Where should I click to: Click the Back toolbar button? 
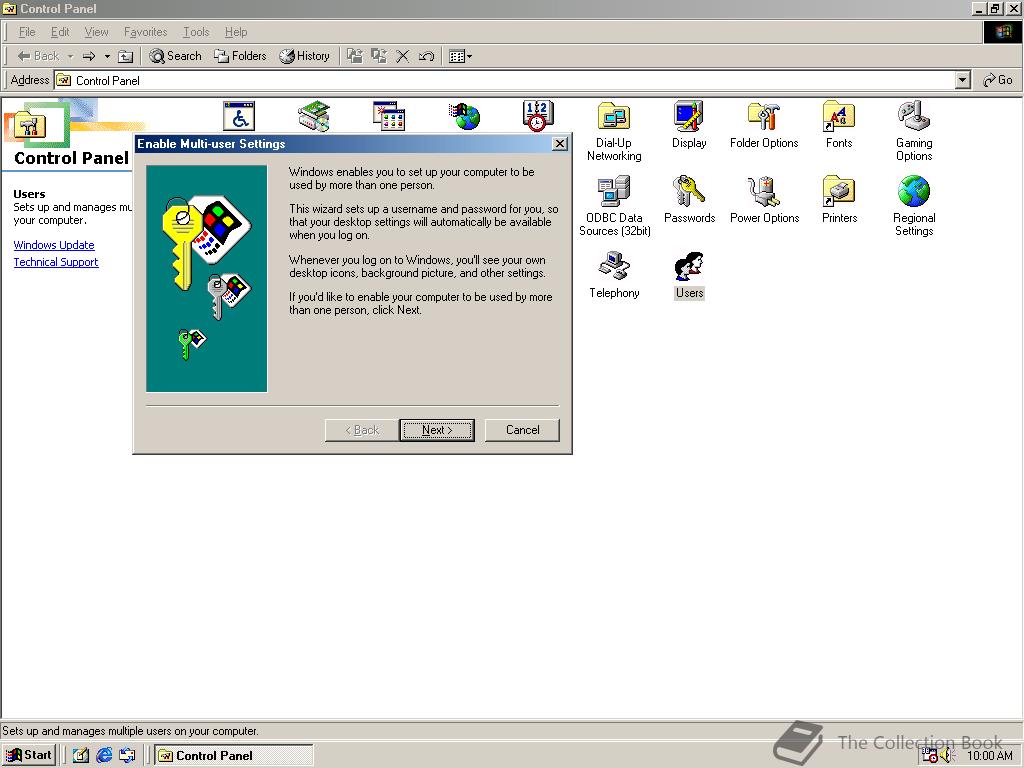39,56
